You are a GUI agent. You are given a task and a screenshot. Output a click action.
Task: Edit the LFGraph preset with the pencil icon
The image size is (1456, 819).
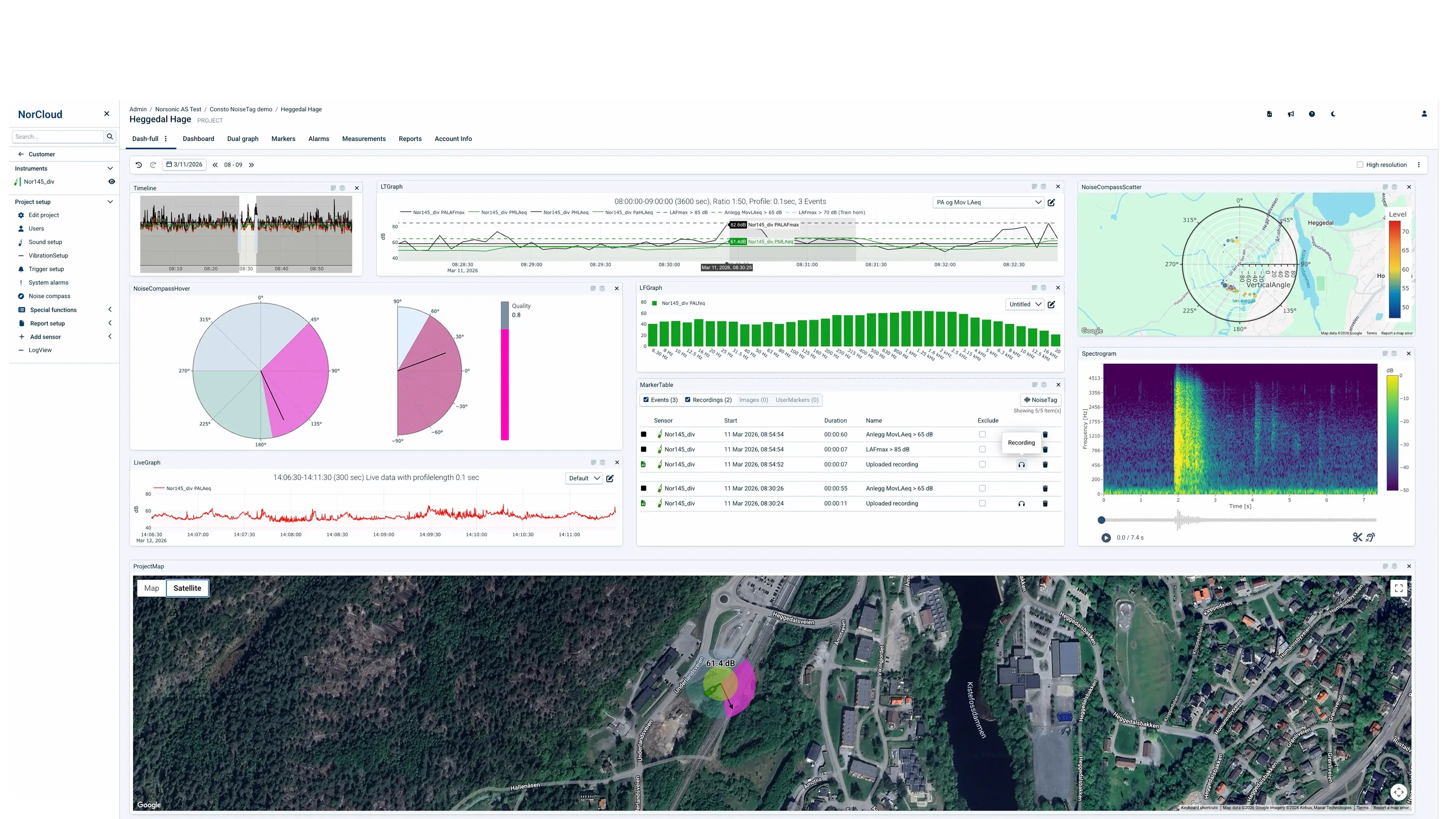(1051, 305)
